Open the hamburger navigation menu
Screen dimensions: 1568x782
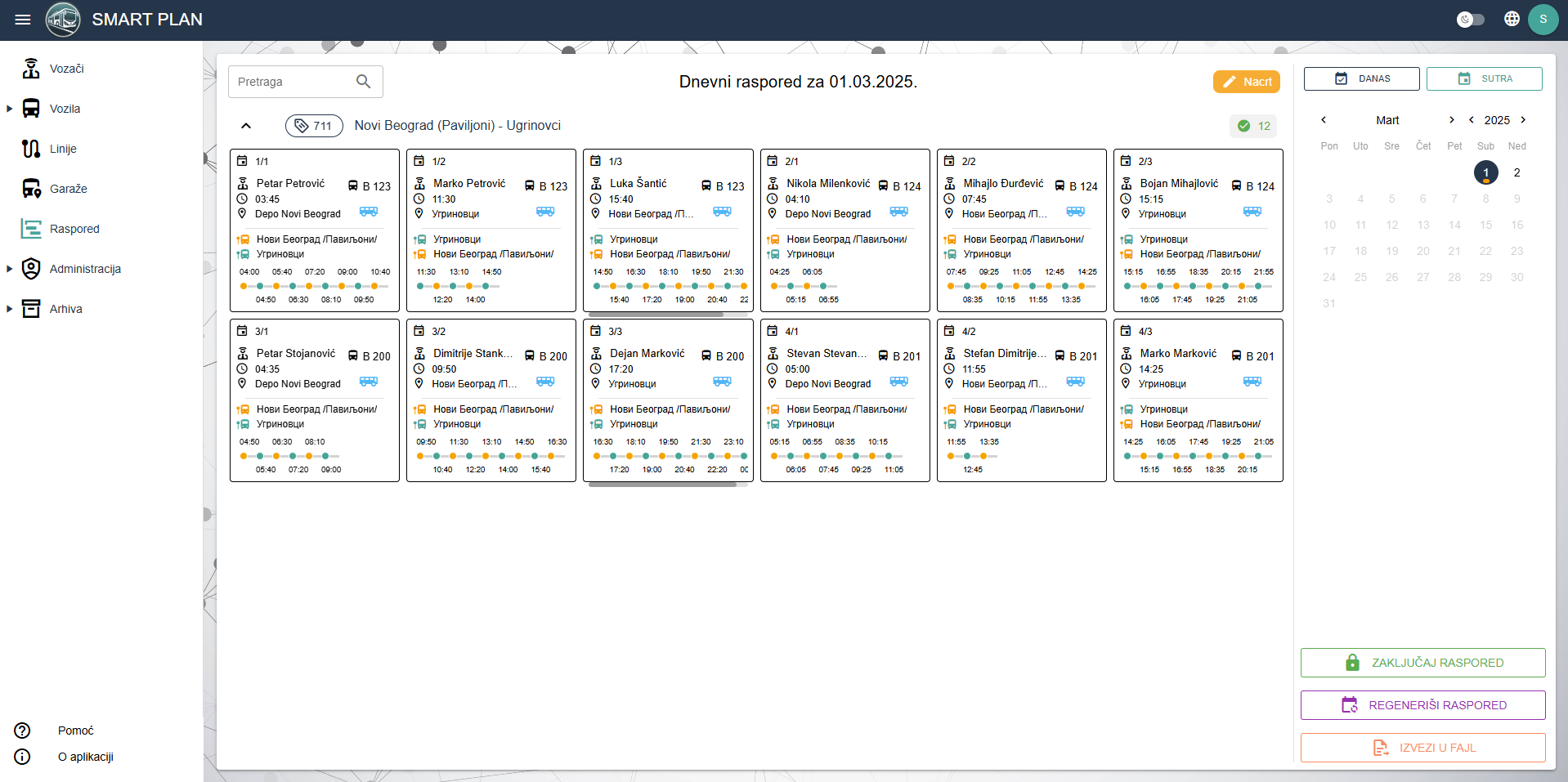pyautogui.click(x=23, y=20)
